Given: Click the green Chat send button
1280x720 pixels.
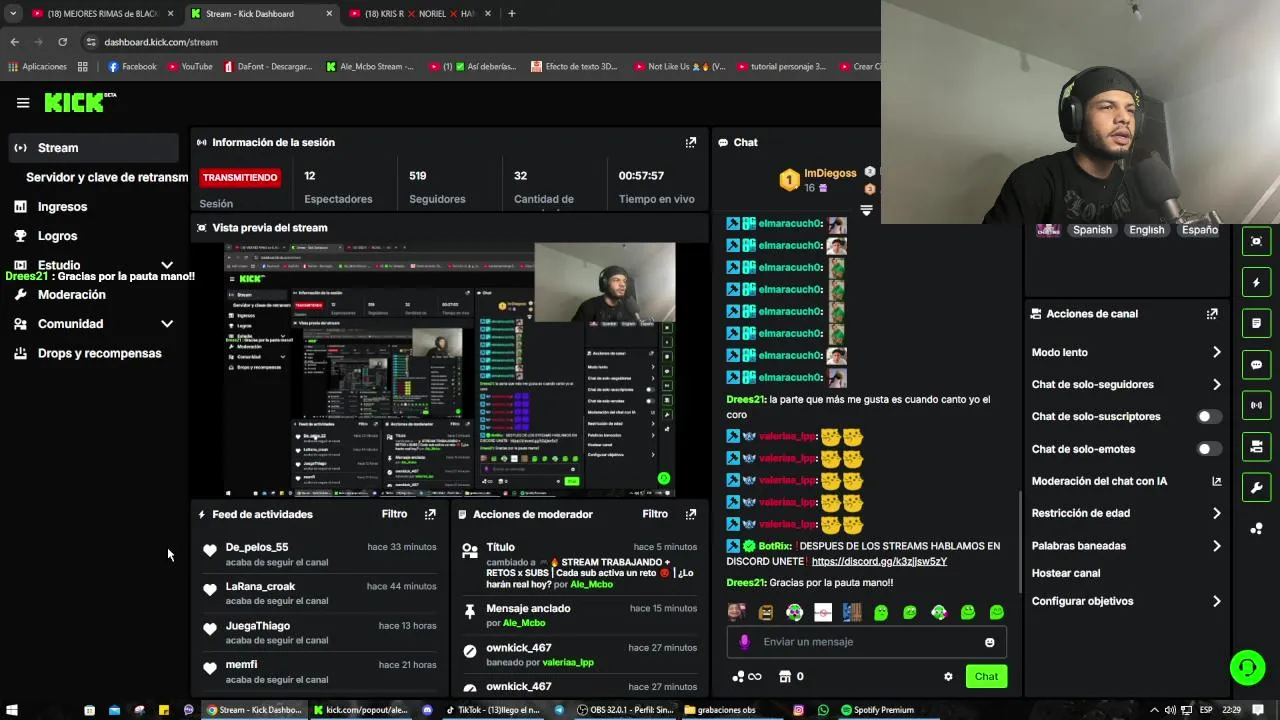Looking at the screenshot, I should click(986, 677).
